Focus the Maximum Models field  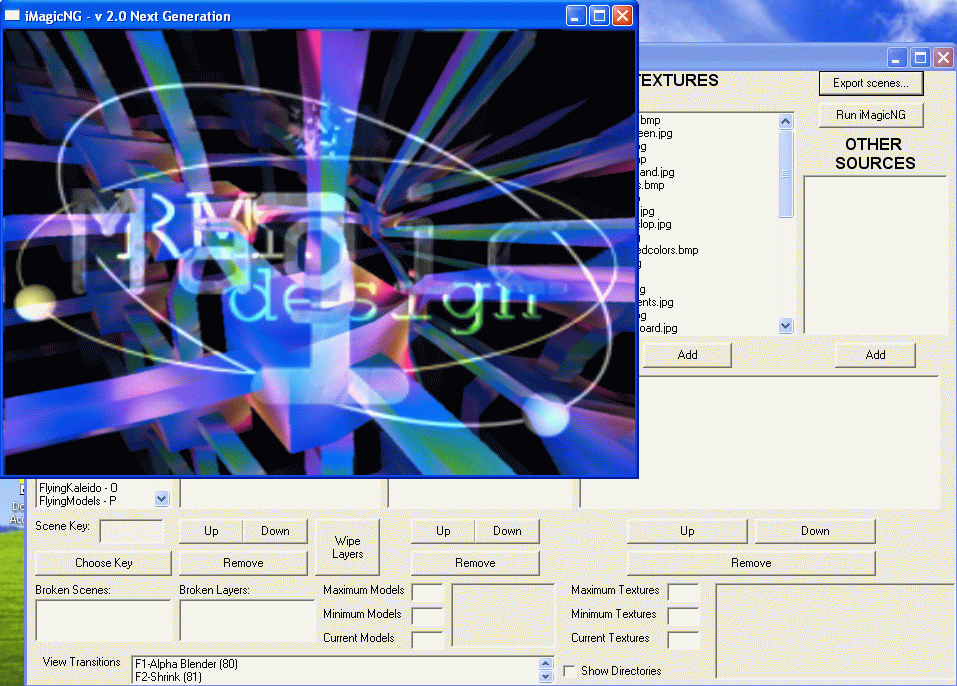tap(428, 592)
